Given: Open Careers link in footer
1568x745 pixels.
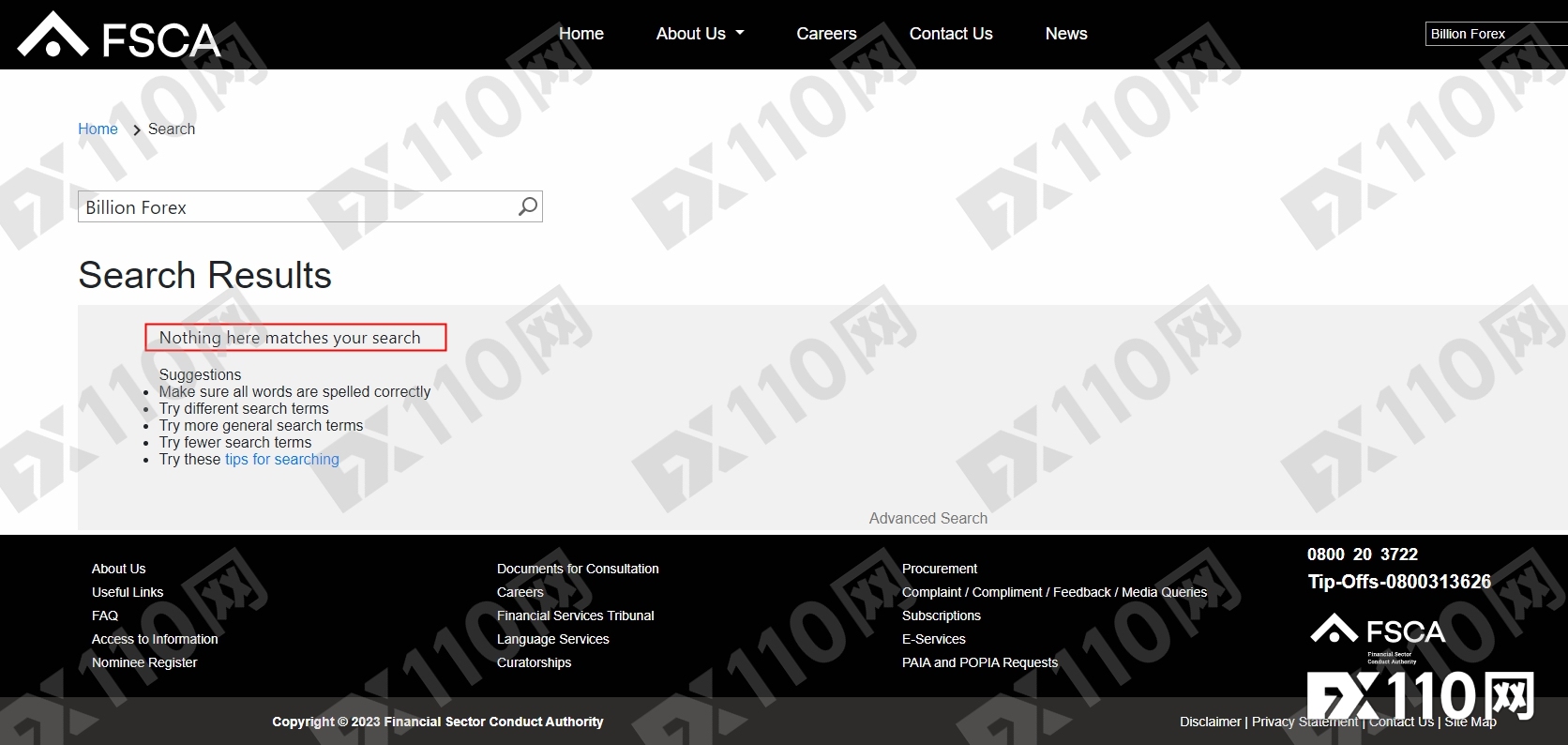Looking at the screenshot, I should coord(520,592).
